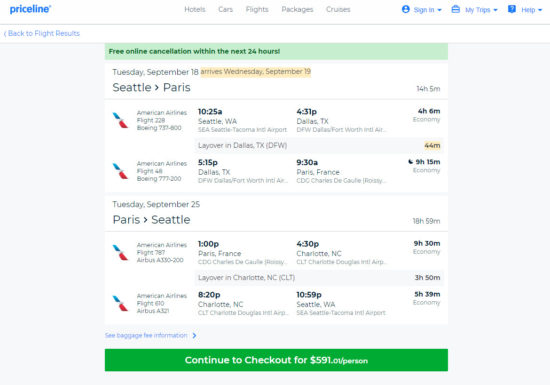
Task: Expand the My Trips dropdown arrow
Action: click(495, 10)
